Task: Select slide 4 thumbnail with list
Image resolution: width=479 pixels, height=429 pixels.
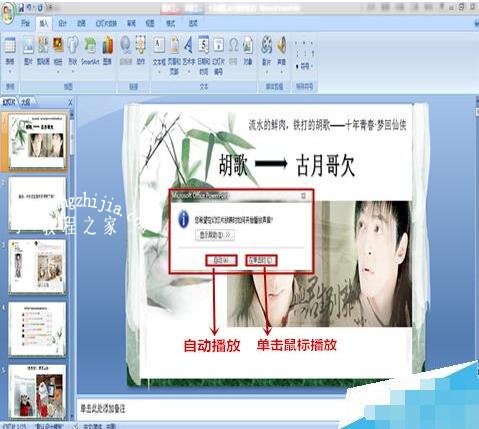Action: click(37, 329)
